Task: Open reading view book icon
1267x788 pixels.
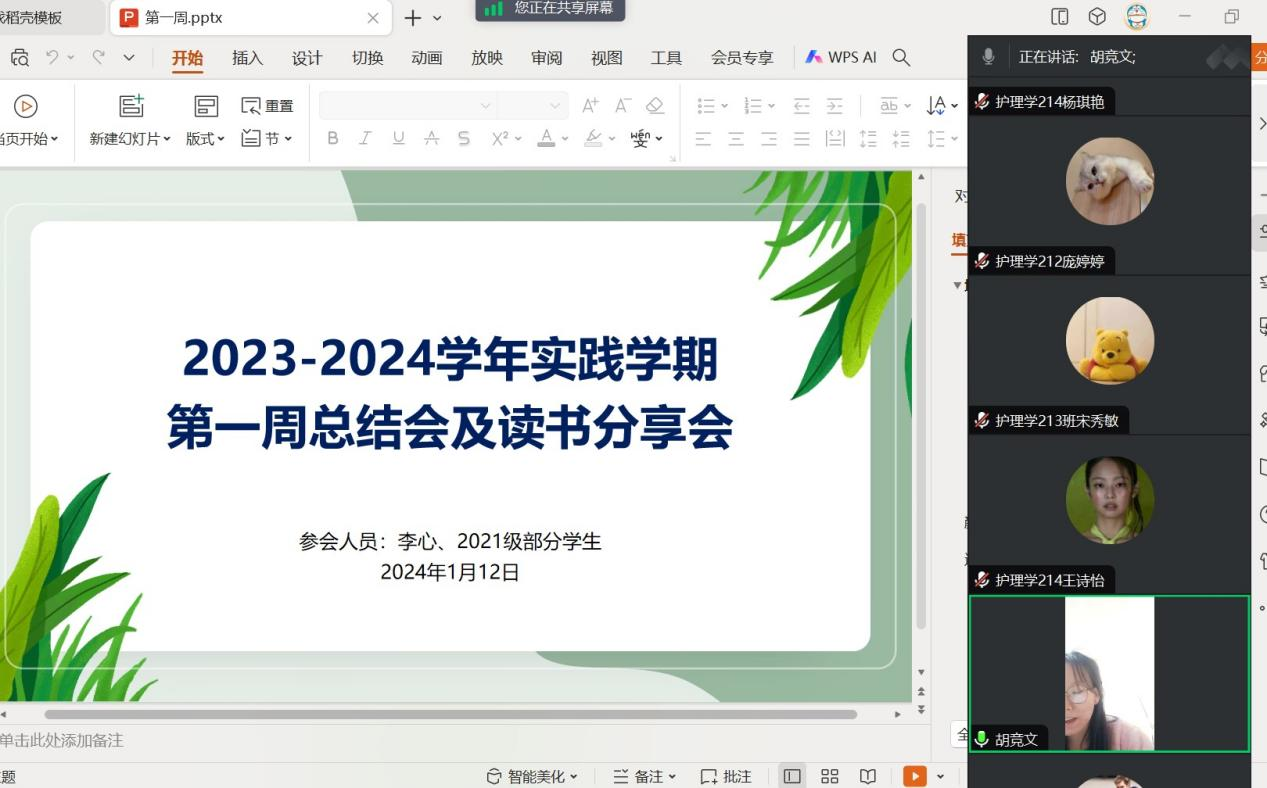Action: pos(868,776)
